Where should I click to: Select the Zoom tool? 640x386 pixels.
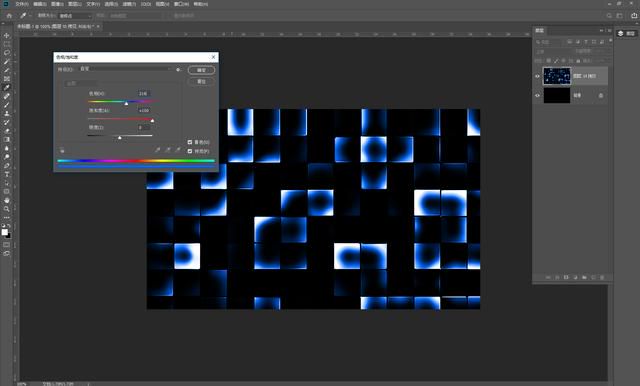point(7,209)
